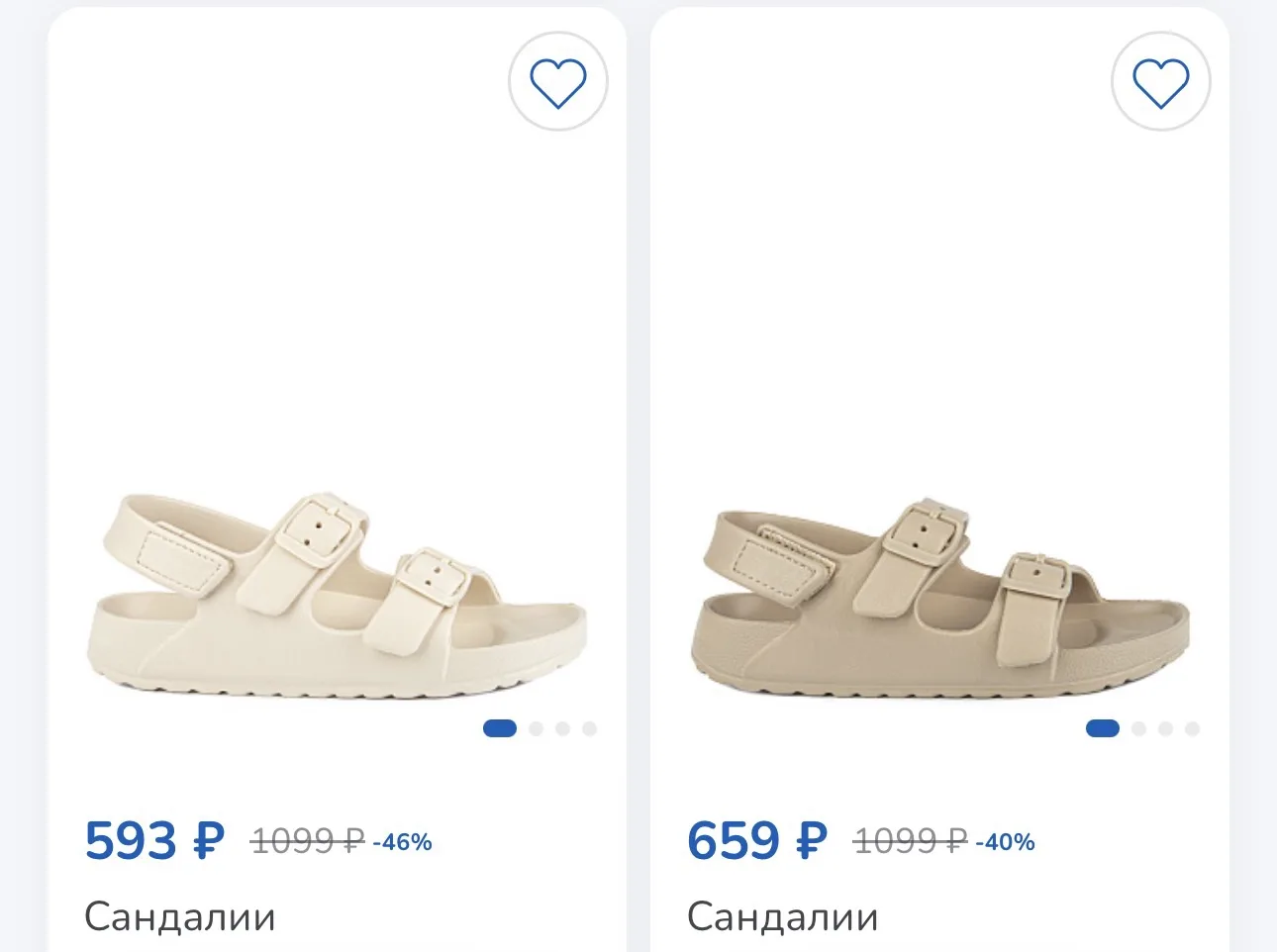Open Сандалии title under 659 ₽
This screenshot has height=952, width=1277.
coord(783,917)
